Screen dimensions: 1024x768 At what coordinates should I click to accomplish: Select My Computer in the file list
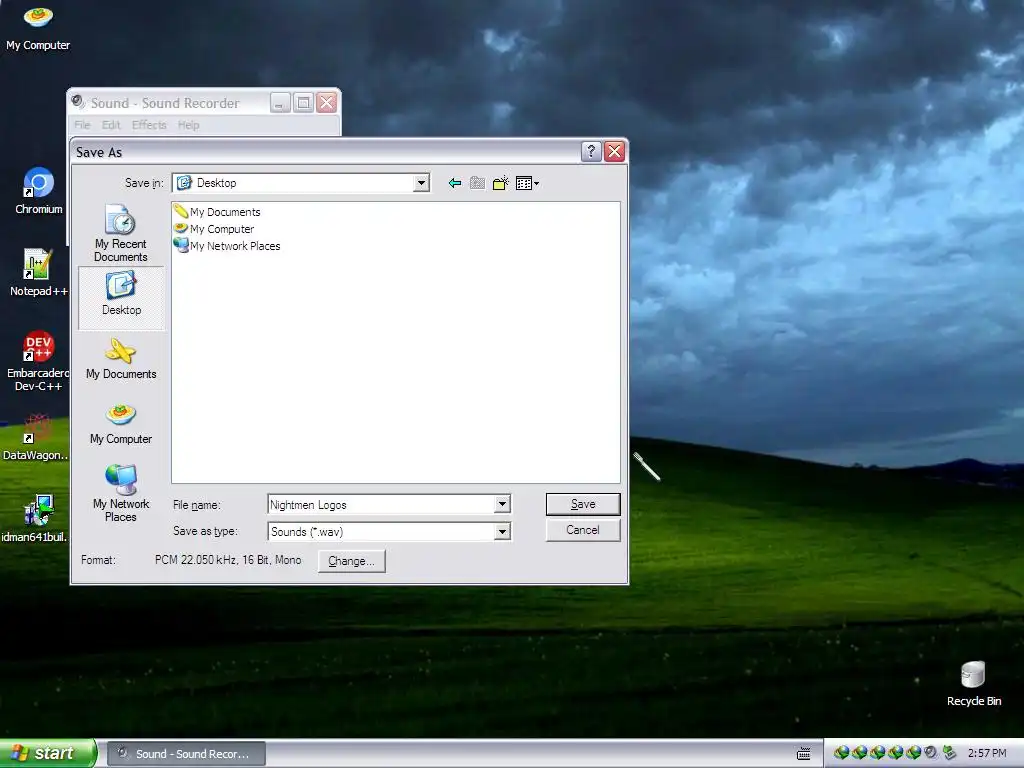(x=214, y=229)
